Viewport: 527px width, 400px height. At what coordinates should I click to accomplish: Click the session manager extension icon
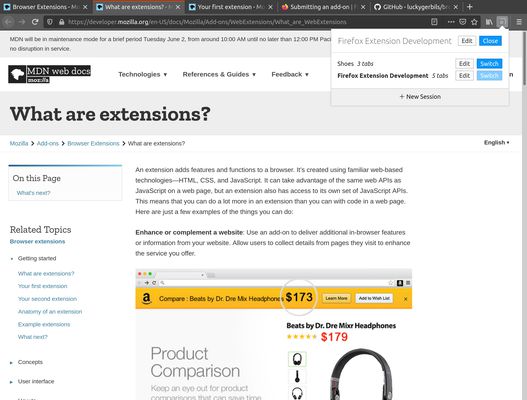tap(502, 22)
